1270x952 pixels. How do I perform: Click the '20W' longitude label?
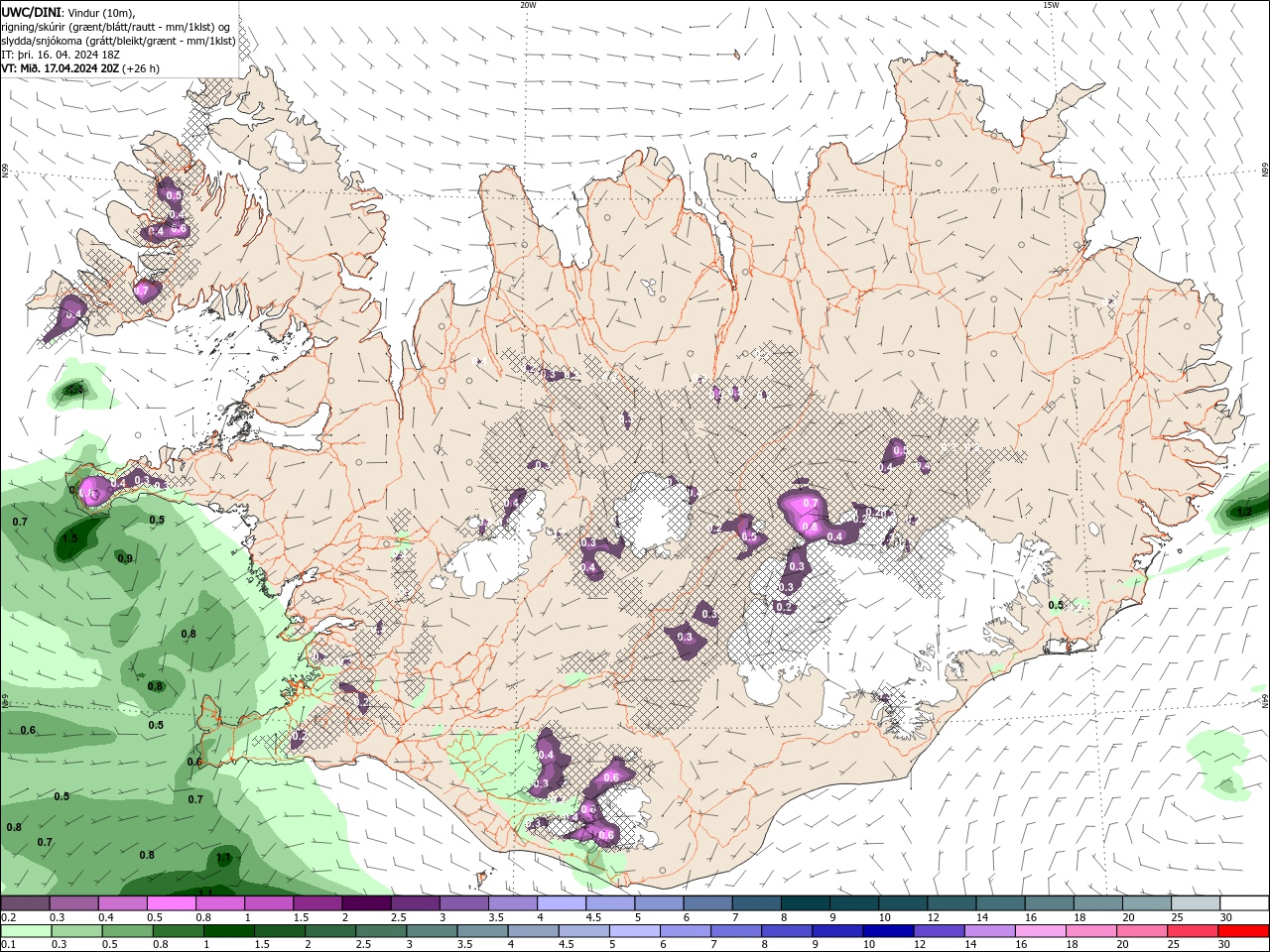coord(528,5)
